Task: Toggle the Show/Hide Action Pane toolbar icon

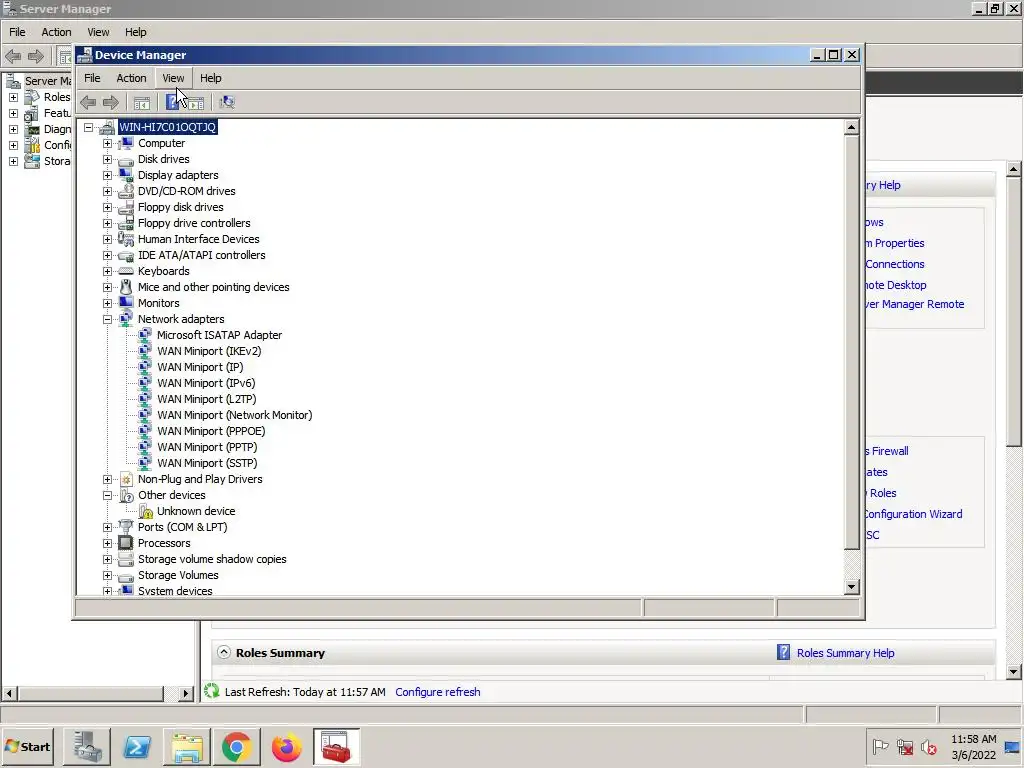Action: click(196, 103)
